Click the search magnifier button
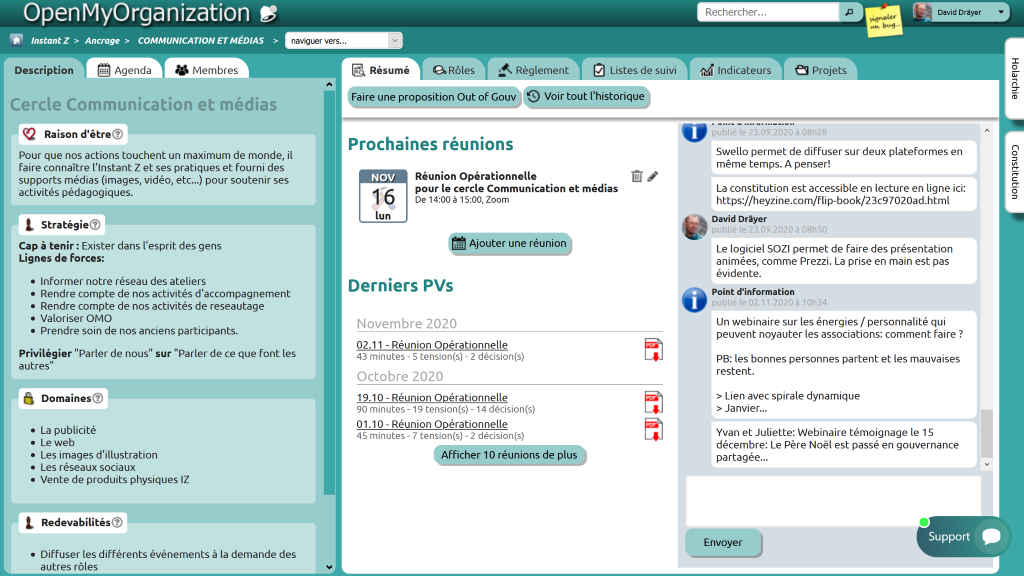1024x576 pixels. [849, 12]
